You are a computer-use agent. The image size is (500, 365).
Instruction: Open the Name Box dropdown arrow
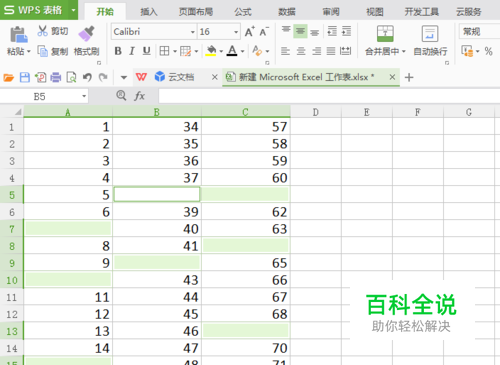click(84, 96)
